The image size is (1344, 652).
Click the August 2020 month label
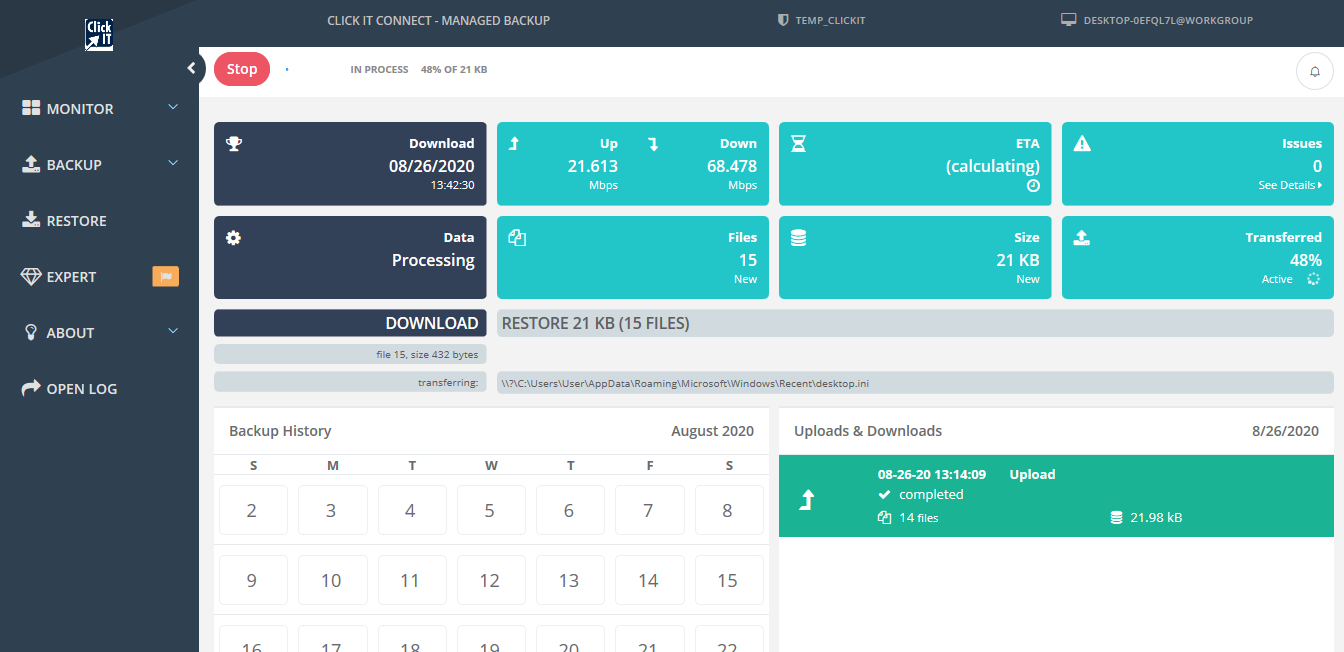[712, 431]
